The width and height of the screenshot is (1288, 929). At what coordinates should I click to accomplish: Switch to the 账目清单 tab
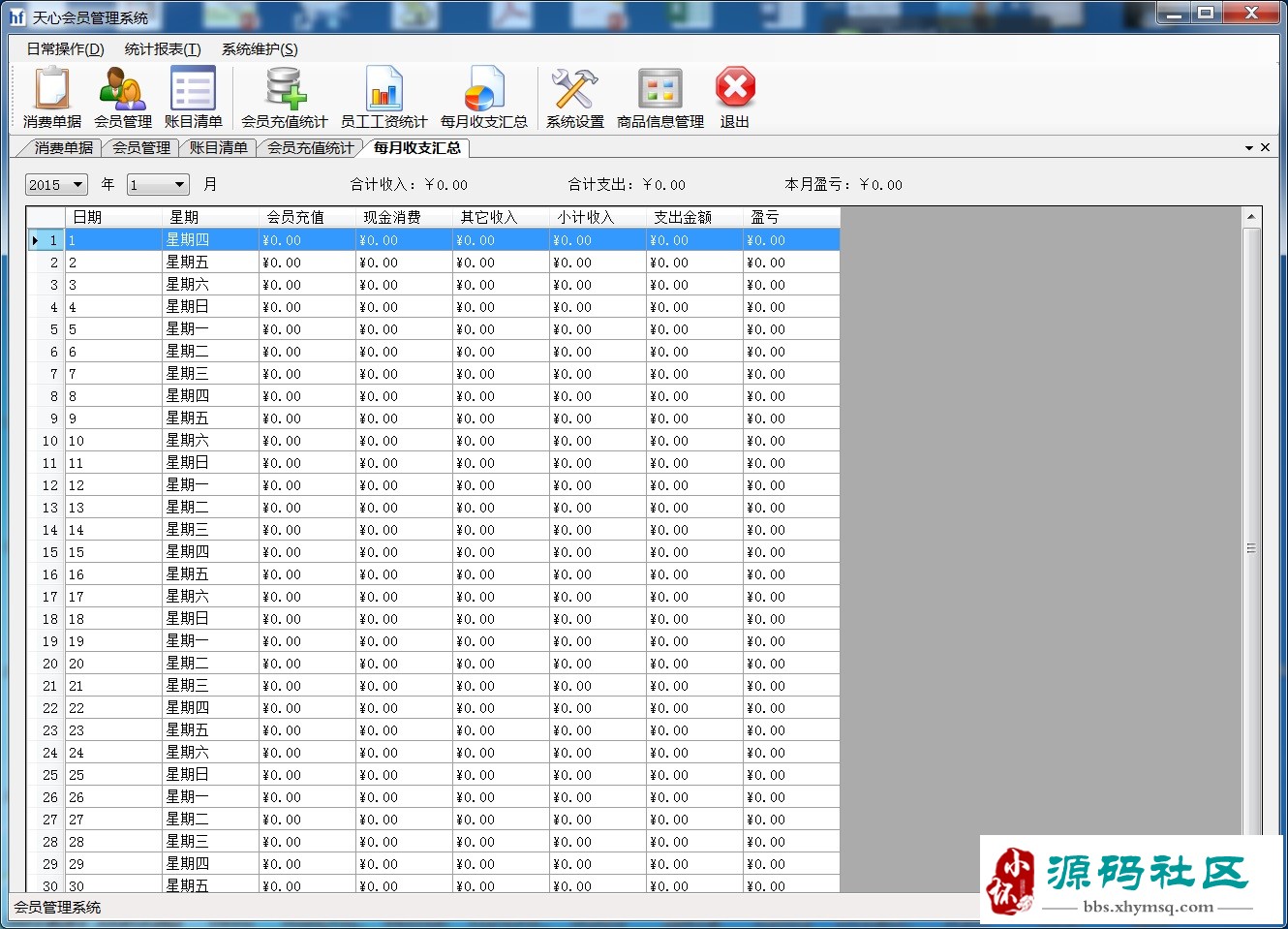(x=219, y=148)
